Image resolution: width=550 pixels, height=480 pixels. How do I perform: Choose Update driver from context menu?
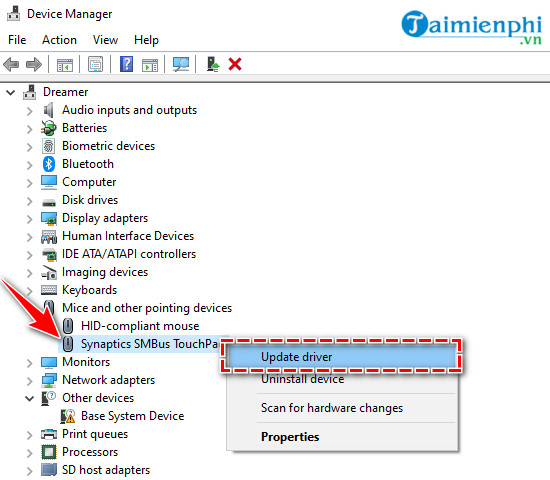(341, 357)
